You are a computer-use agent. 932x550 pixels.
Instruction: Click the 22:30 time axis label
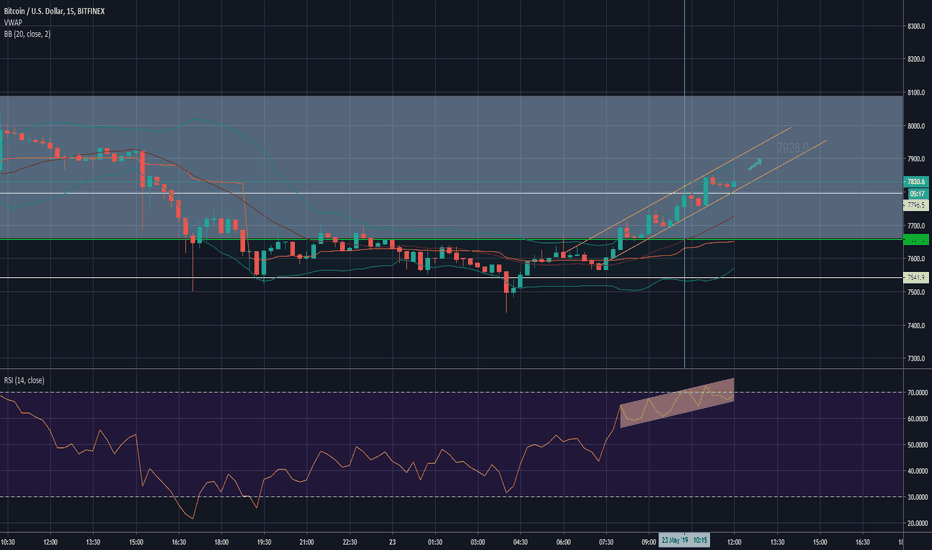pyautogui.click(x=350, y=542)
